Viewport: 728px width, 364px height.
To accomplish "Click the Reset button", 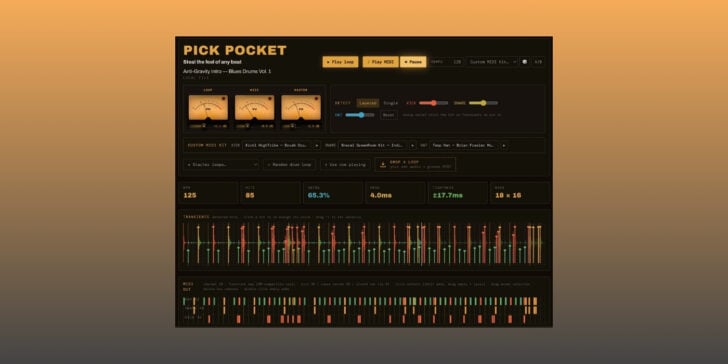I will click(389, 115).
